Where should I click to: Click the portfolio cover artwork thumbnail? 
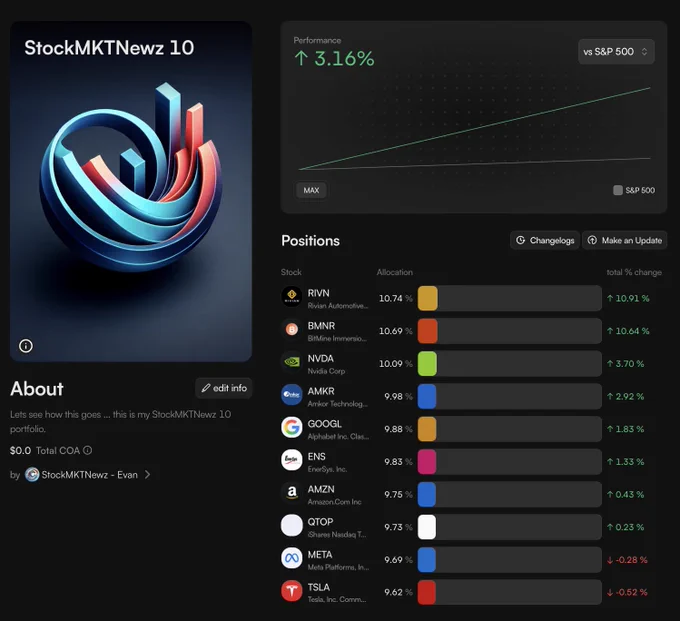pos(131,191)
